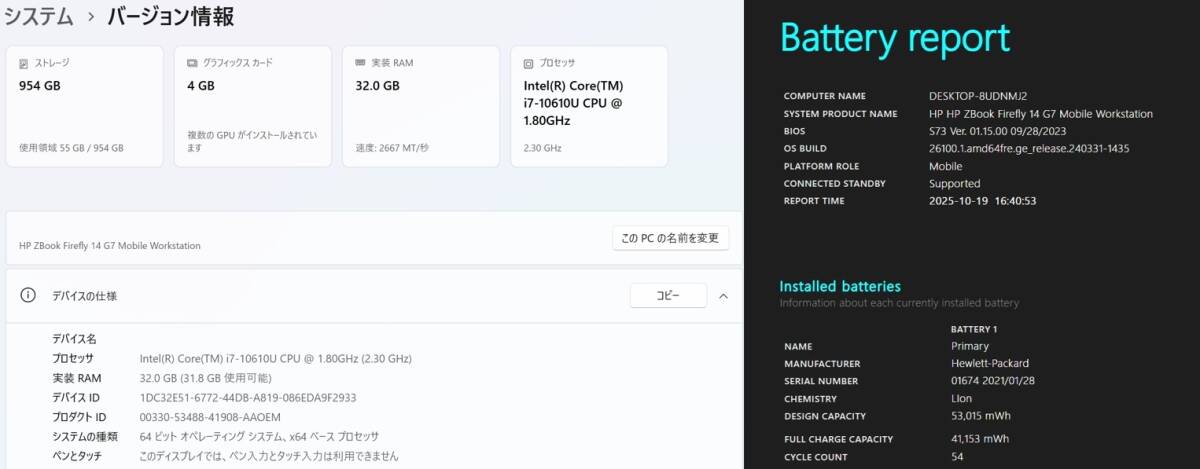Click the BATTERY 1 column header

tap(974, 329)
